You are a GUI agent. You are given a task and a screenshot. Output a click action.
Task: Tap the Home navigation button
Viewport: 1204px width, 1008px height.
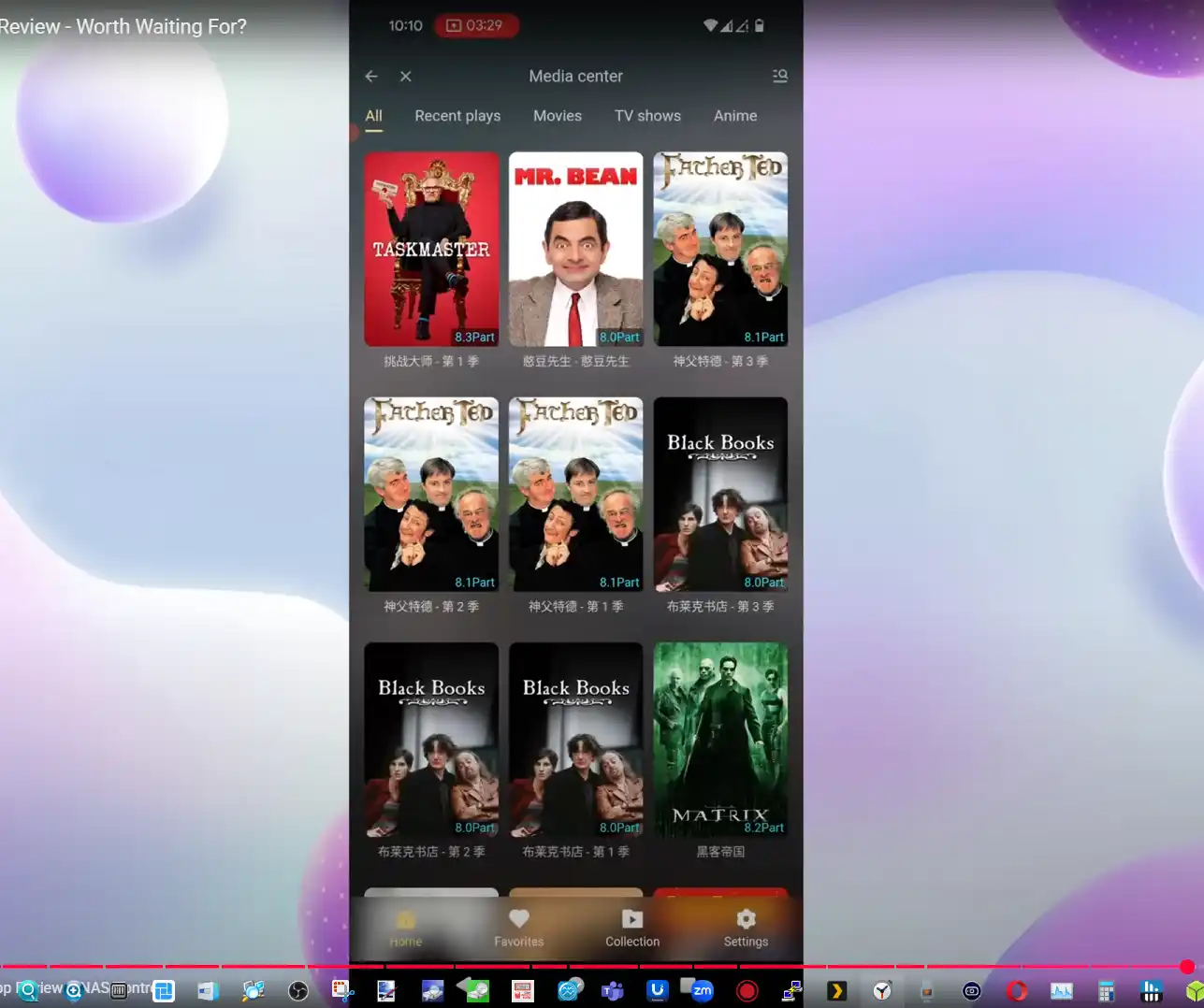[406, 929]
